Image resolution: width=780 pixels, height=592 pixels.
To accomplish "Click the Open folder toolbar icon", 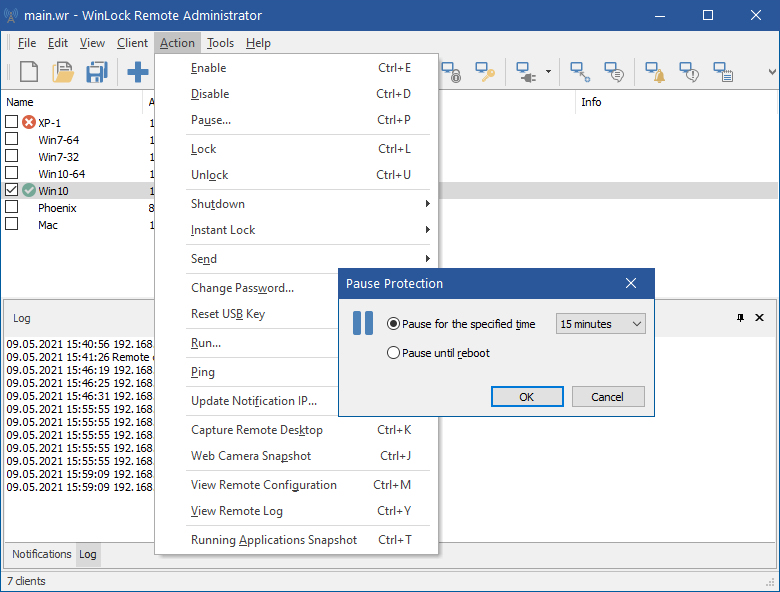I will tap(63, 72).
